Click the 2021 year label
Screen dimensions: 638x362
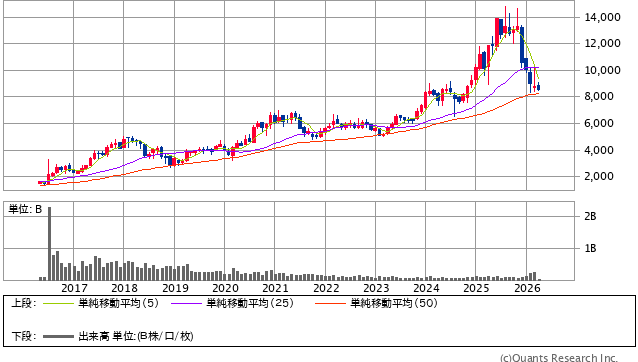275,288
